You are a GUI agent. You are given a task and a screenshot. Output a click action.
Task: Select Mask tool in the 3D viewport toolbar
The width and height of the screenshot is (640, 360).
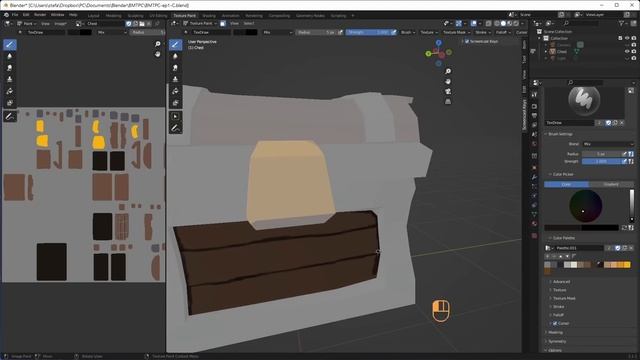[176, 102]
